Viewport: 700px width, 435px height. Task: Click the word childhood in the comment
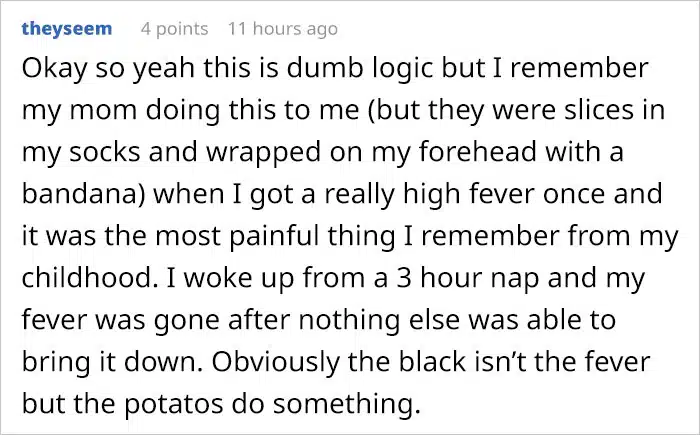[87, 278]
